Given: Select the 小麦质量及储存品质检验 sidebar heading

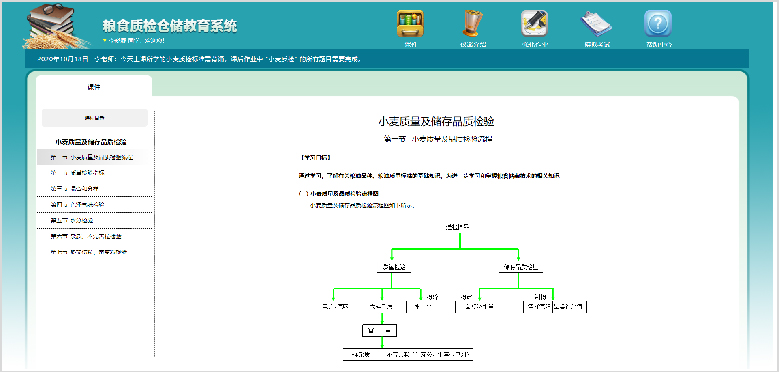Looking at the screenshot, I should pos(91,142).
